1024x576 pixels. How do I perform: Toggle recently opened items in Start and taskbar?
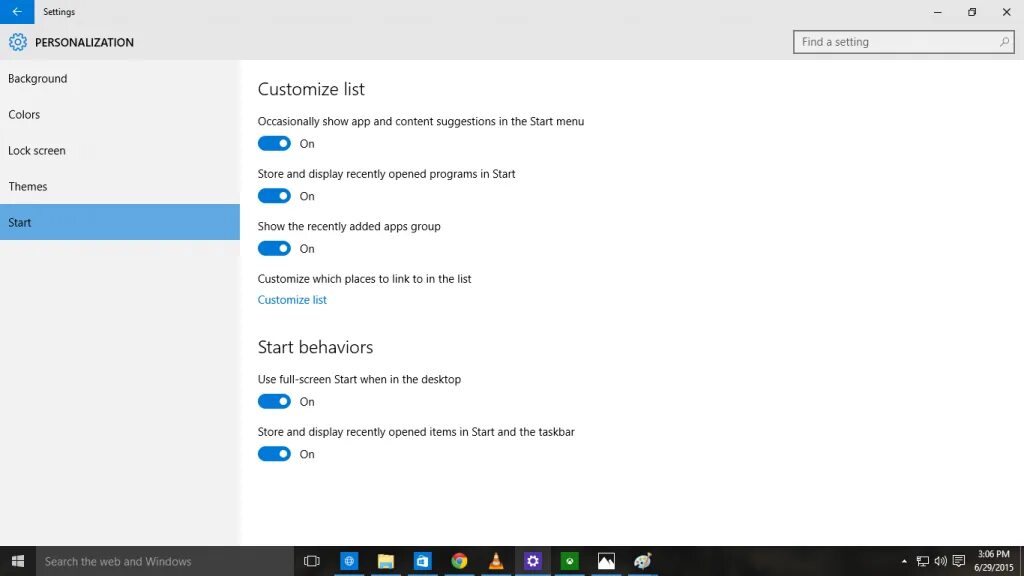click(x=274, y=454)
